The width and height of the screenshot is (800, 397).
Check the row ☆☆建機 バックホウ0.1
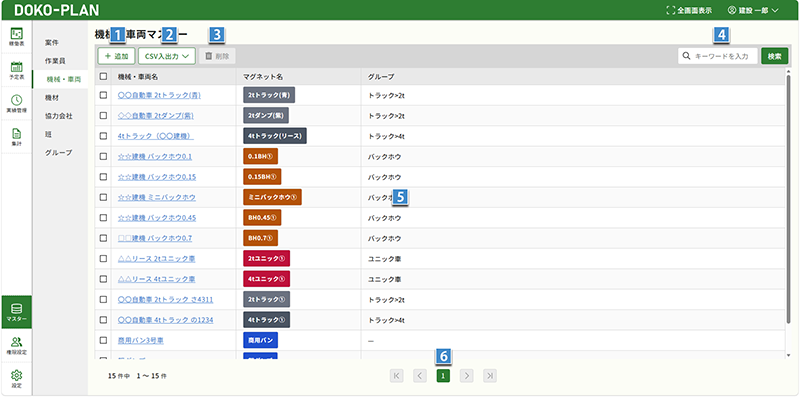tap(104, 156)
